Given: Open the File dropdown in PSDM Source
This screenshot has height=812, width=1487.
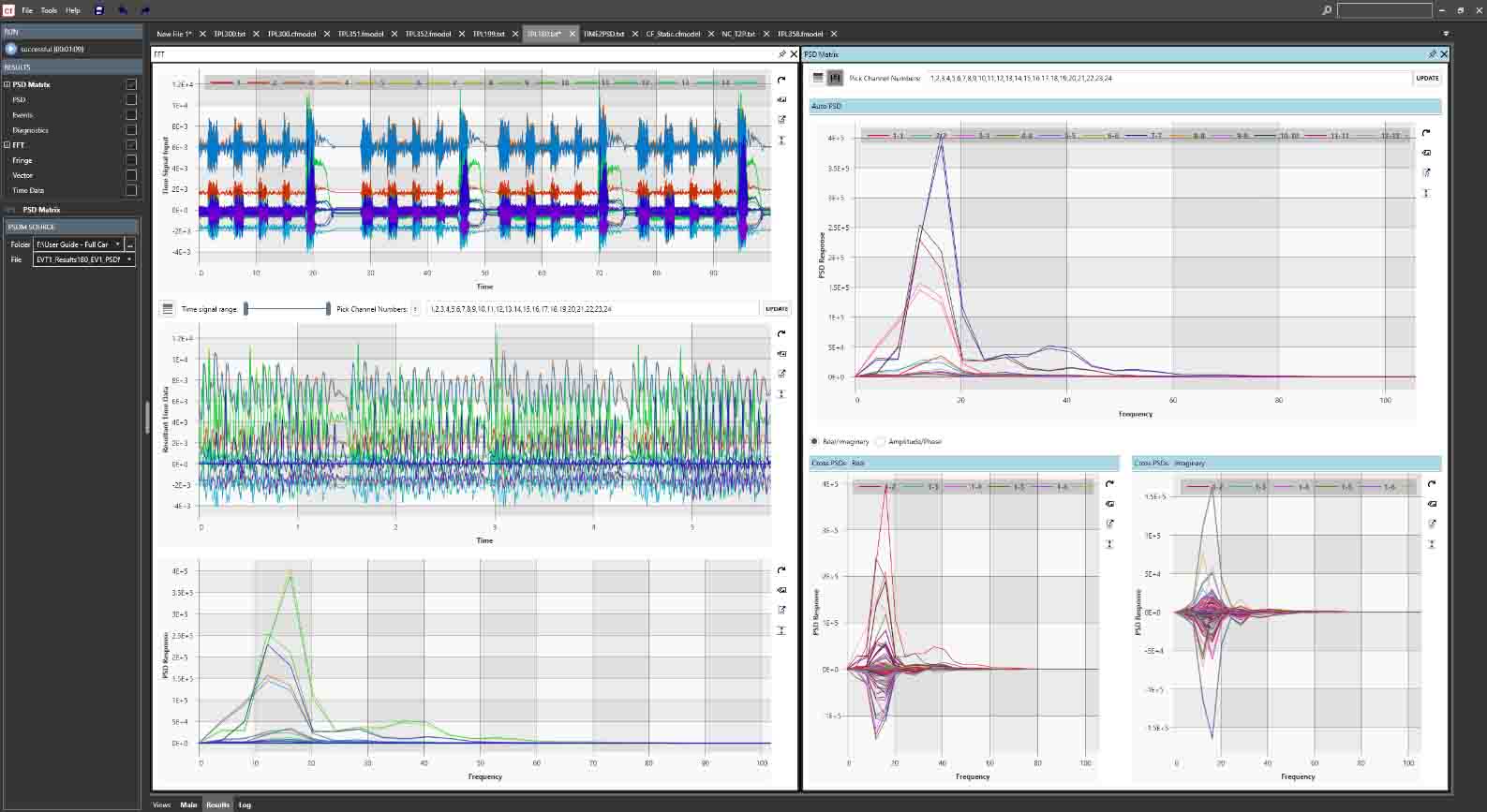Looking at the screenshot, I should pos(129,259).
